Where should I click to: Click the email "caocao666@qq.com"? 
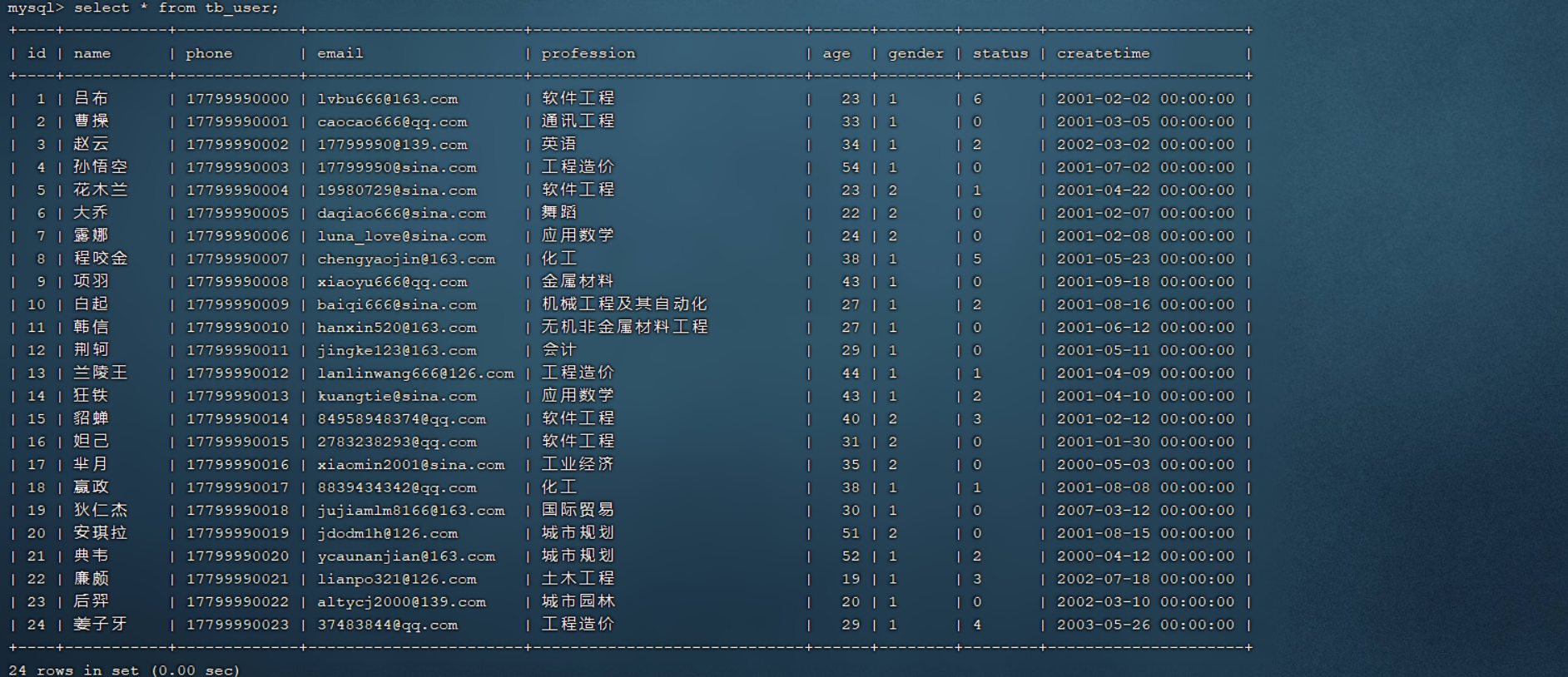pos(392,121)
